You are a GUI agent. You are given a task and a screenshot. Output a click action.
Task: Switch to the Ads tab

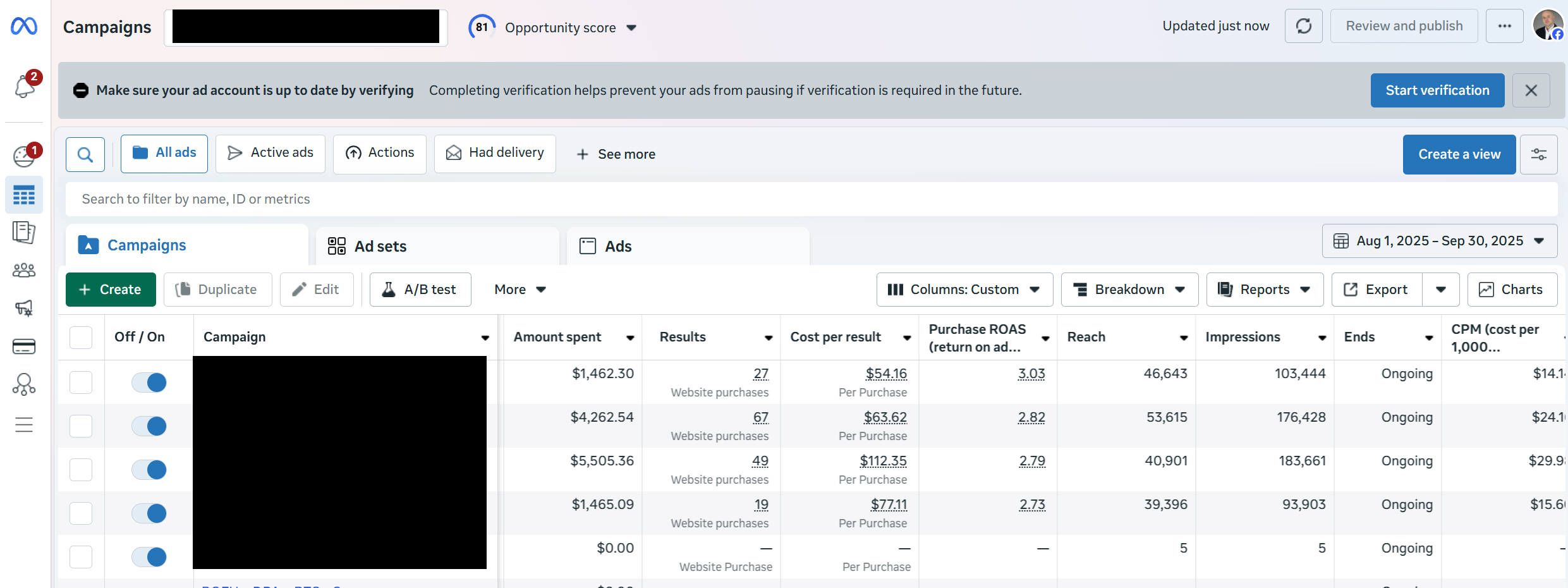[x=688, y=246]
